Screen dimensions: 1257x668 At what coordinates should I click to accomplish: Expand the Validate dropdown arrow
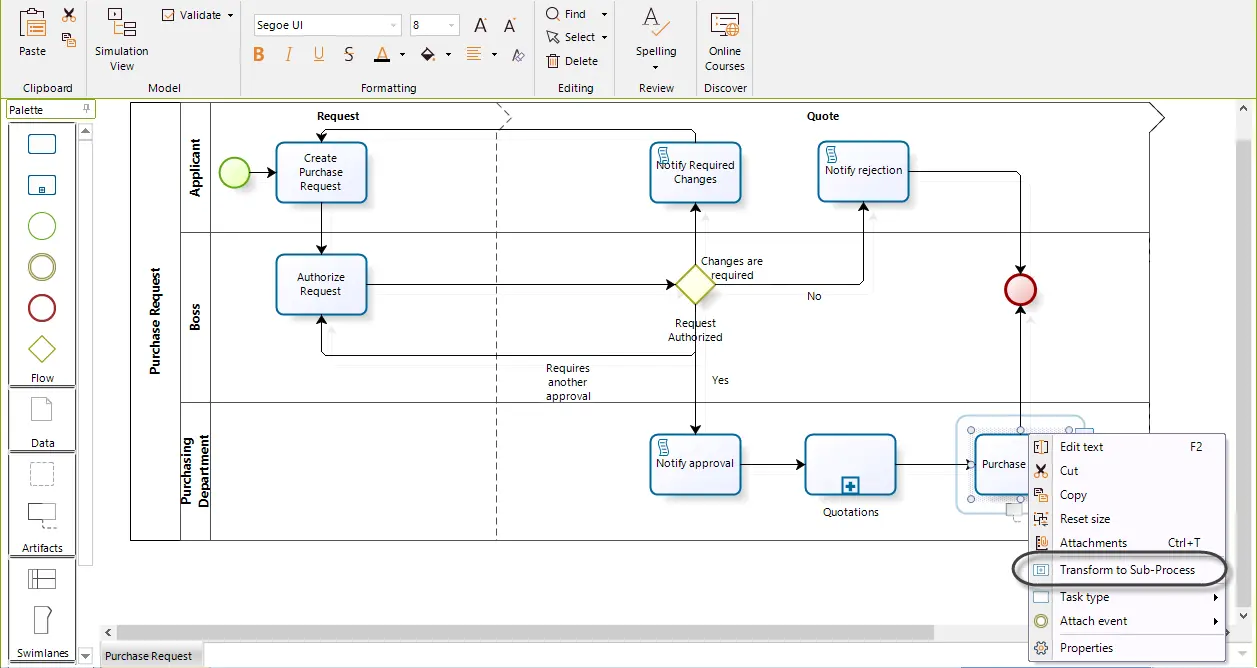(x=230, y=16)
